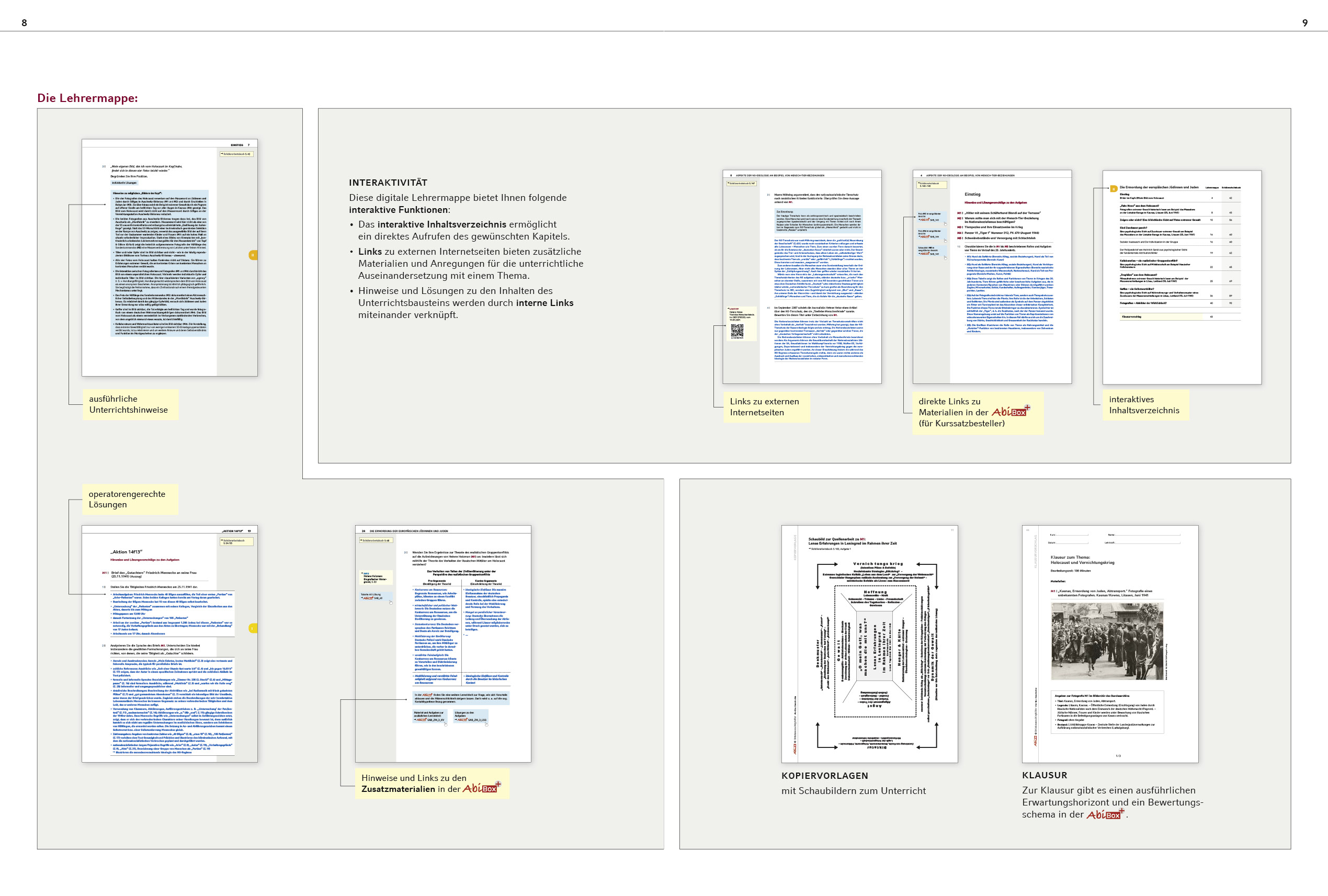Click yellow chapter I tab on Aktion 14f13 page
The height and width of the screenshot is (896, 1328).
pos(253,628)
